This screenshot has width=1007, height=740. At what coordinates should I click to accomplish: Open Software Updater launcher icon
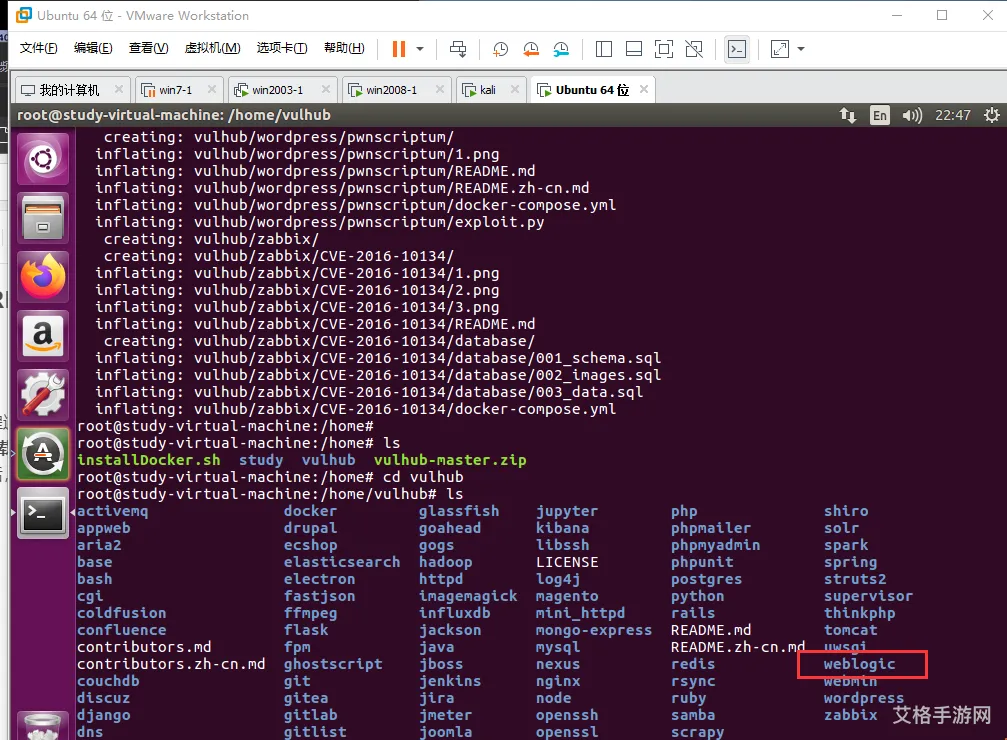point(43,454)
